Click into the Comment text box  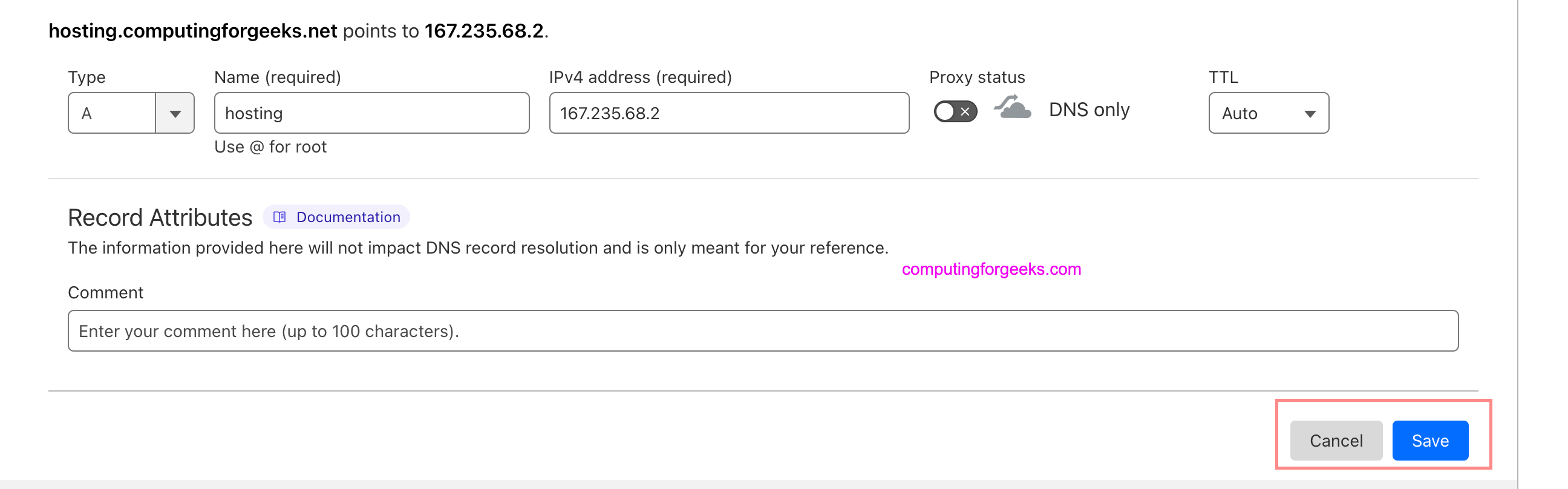[x=763, y=330]
